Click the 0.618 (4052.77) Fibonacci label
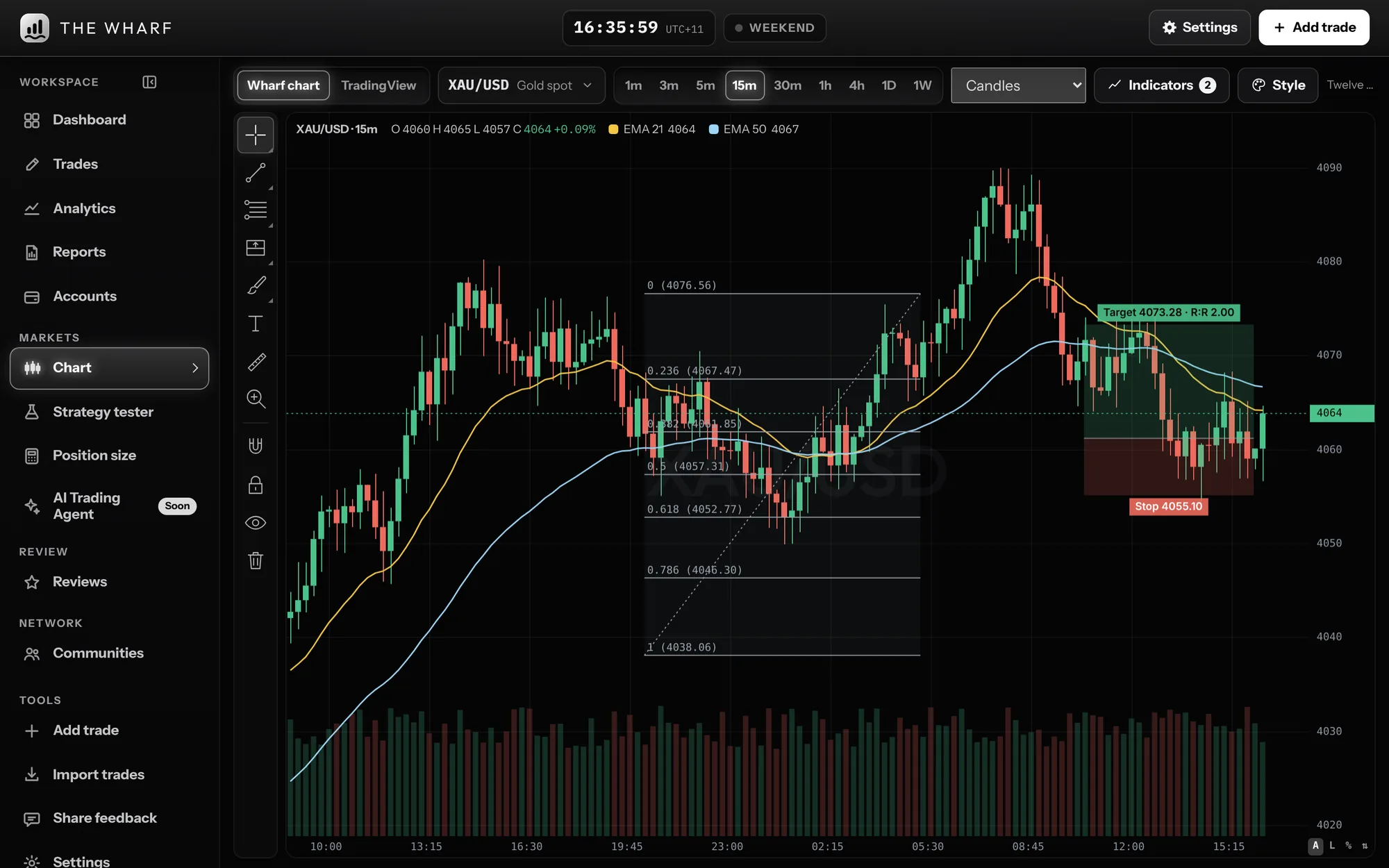Screen dimensions: 1389x868 694,510
